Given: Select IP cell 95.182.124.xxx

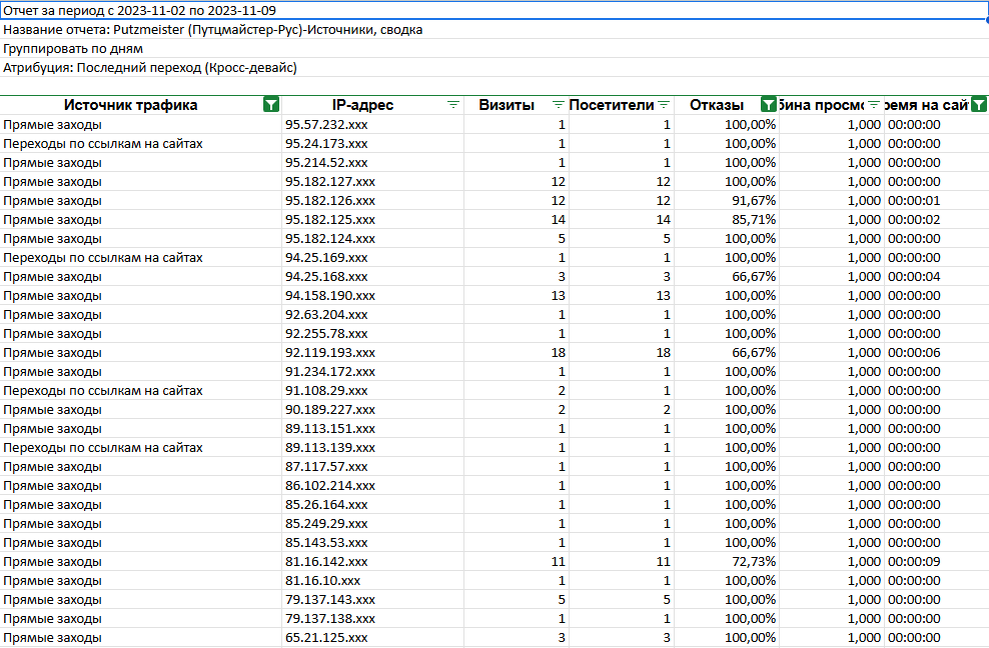Looking at the screenshot, I should pyautogui.click(x=373, y=239).
